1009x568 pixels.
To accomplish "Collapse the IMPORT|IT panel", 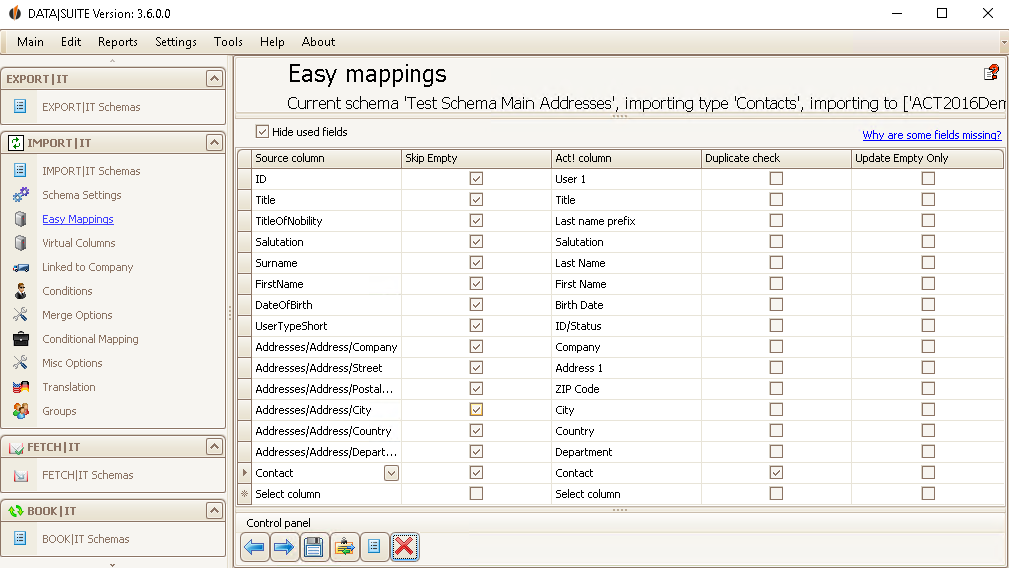I will 214,142.
